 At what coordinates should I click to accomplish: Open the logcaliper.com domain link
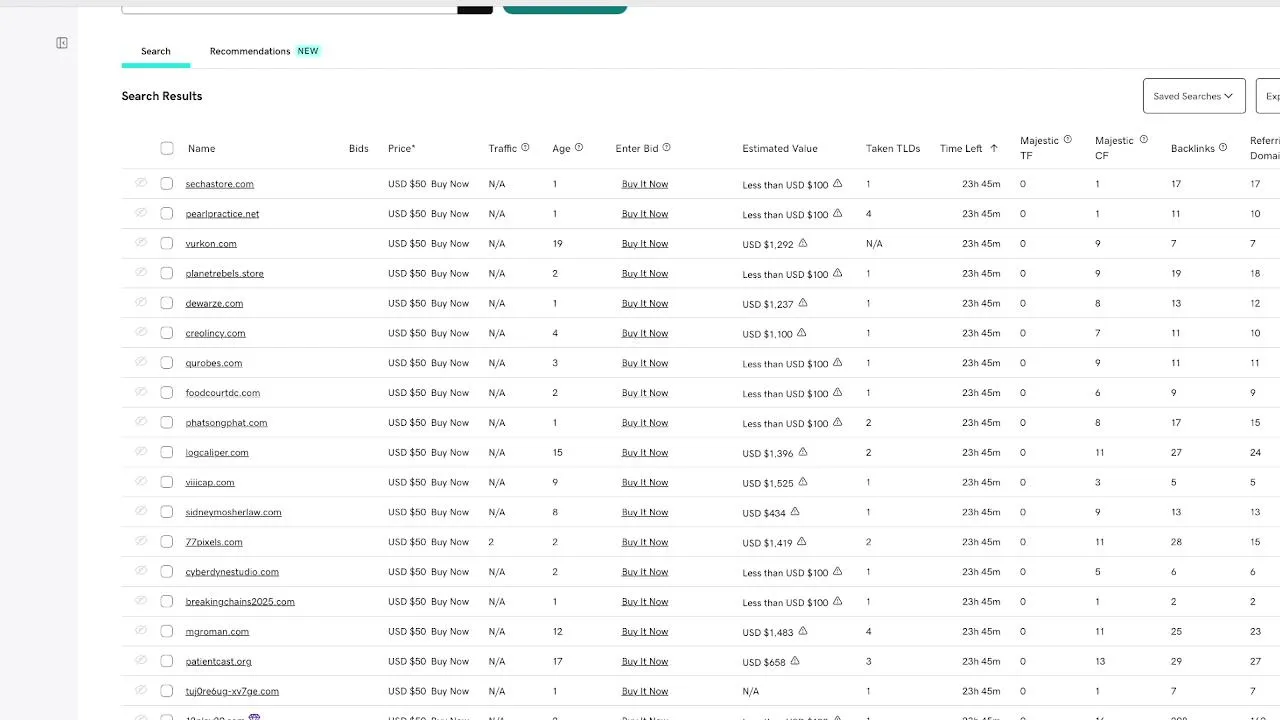(217, 453)
